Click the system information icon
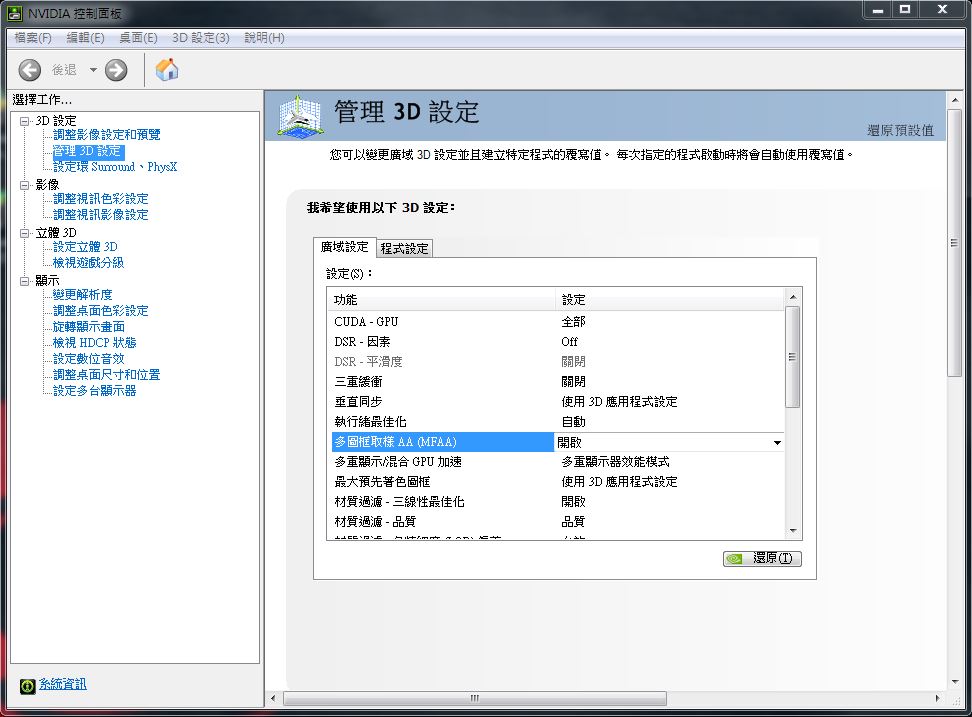This screenshot has height=717, width=972. click(x=27, y=685)
